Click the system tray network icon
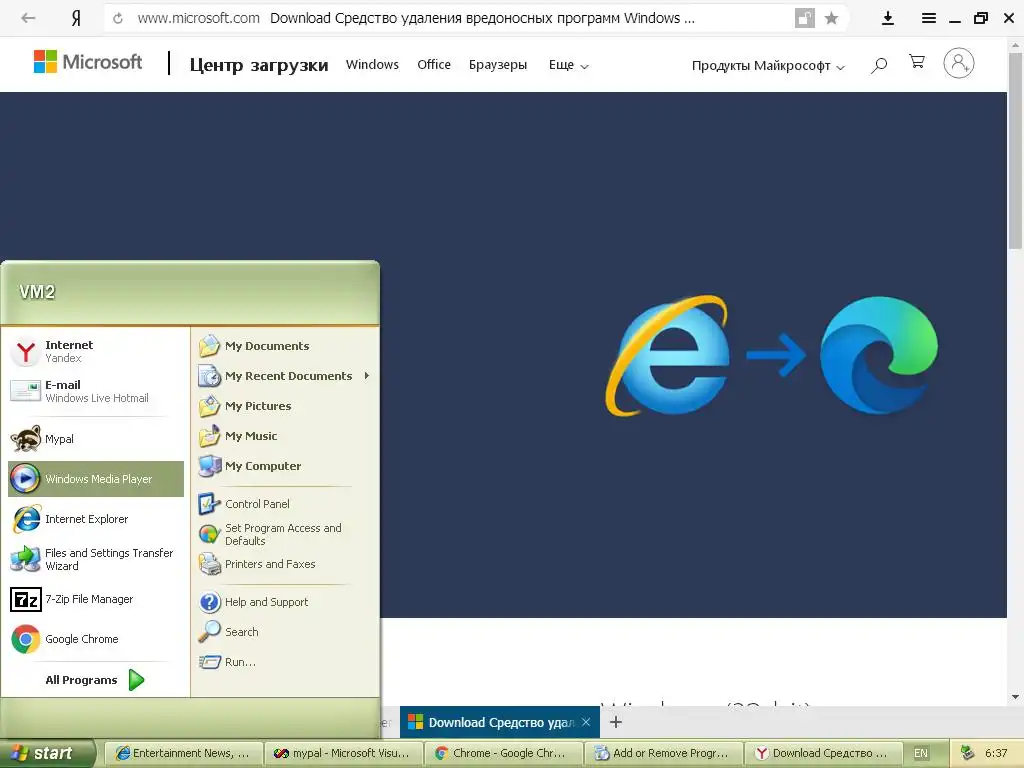The image size is (1024, 768). 968,753
